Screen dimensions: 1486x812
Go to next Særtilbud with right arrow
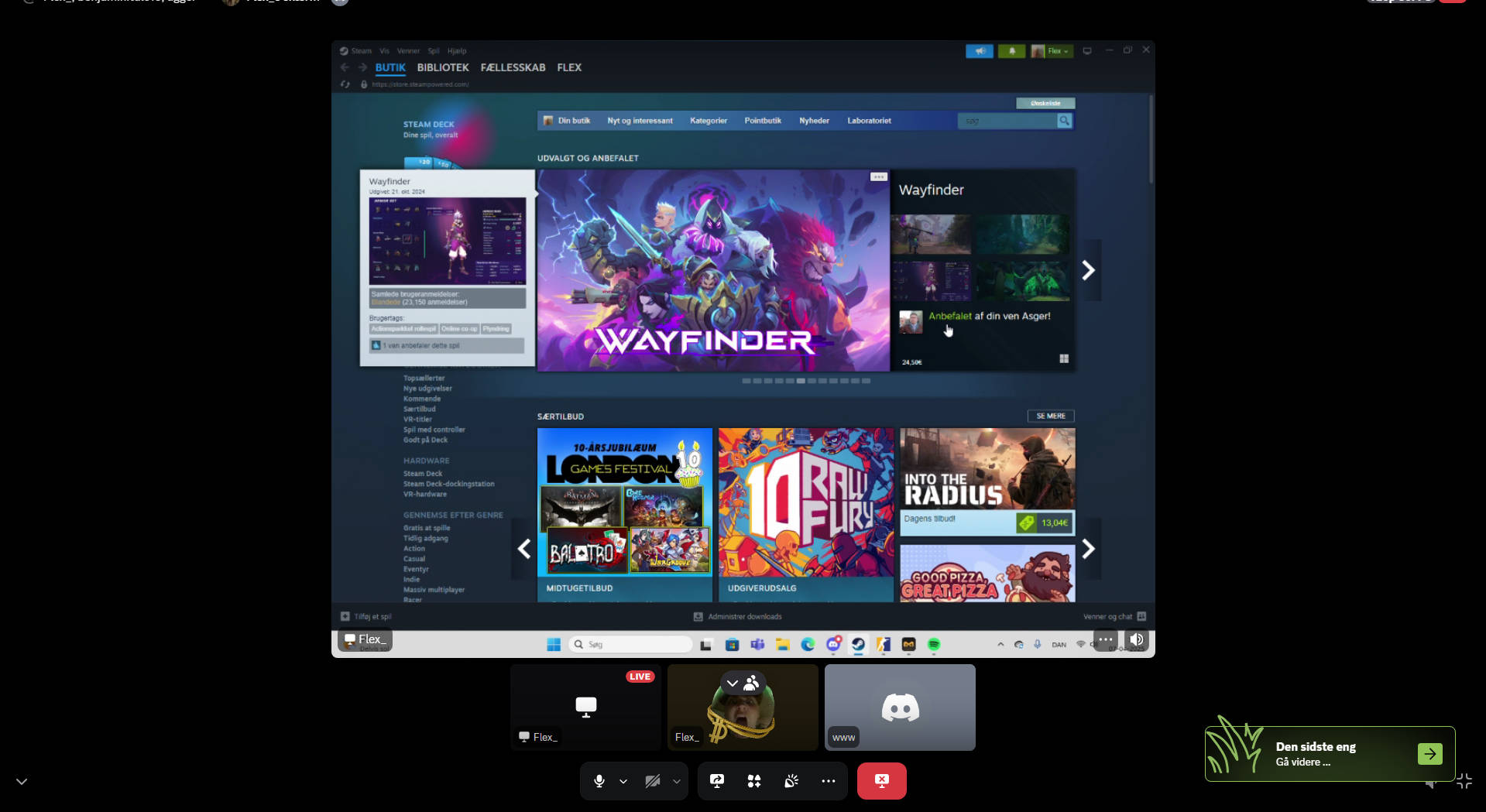point(1088,549)
